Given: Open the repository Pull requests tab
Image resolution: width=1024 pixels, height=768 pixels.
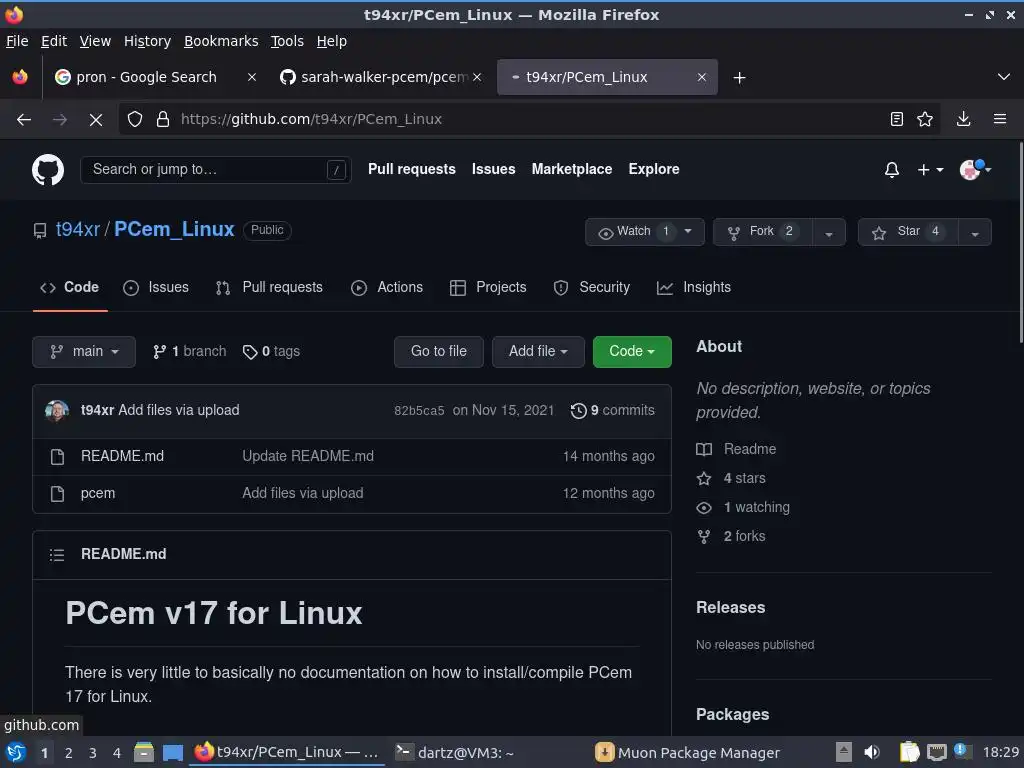Looking at the screenshot, I should pyautogui.click(x=269, y=287).
